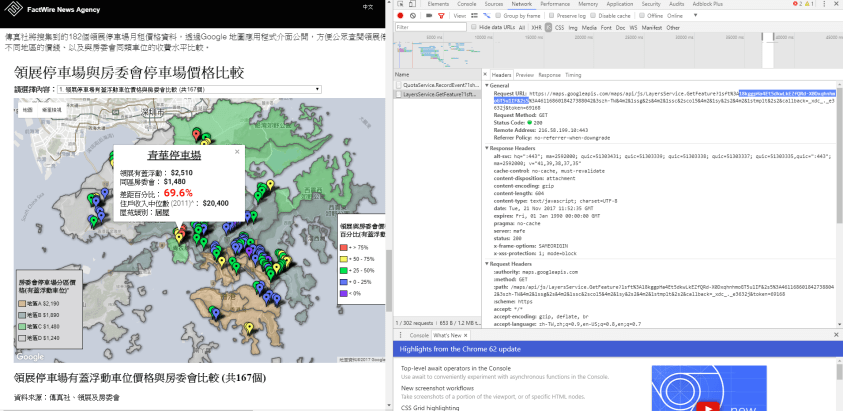Open the Preview tab of the request
The image size is (843, 411).
tap(524, 75)
